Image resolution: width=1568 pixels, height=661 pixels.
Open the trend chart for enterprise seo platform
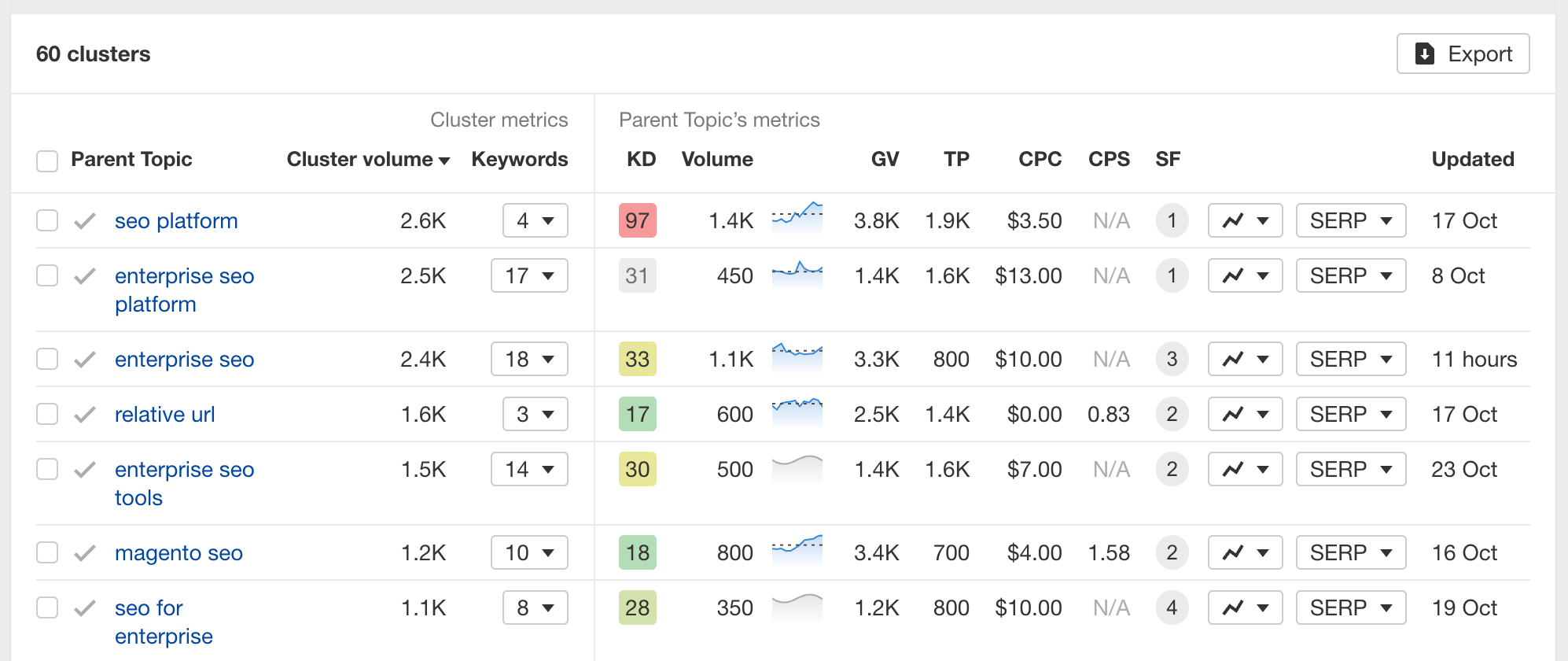coord(1245,275)
